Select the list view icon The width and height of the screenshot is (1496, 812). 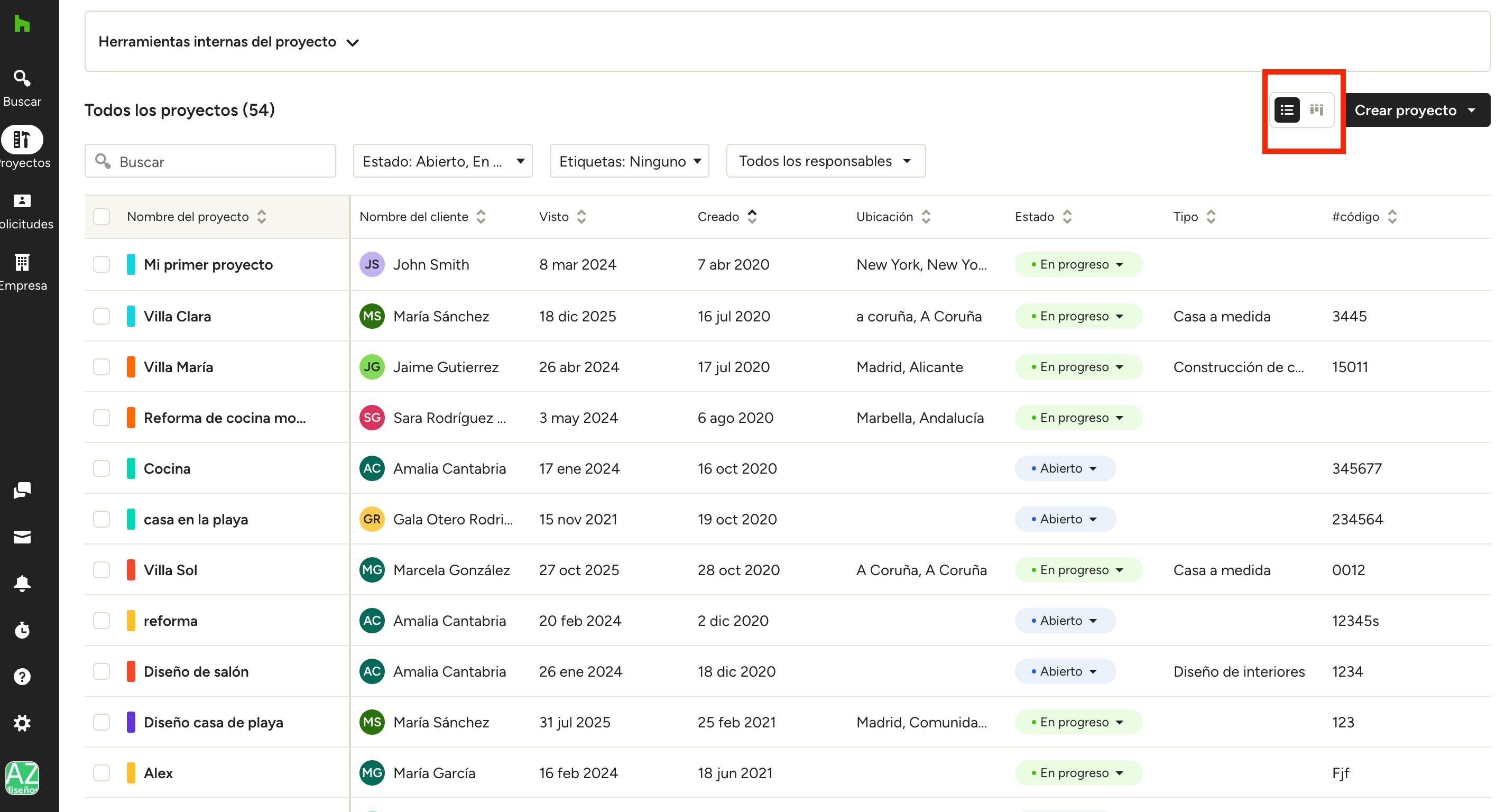coord(1286,110)
